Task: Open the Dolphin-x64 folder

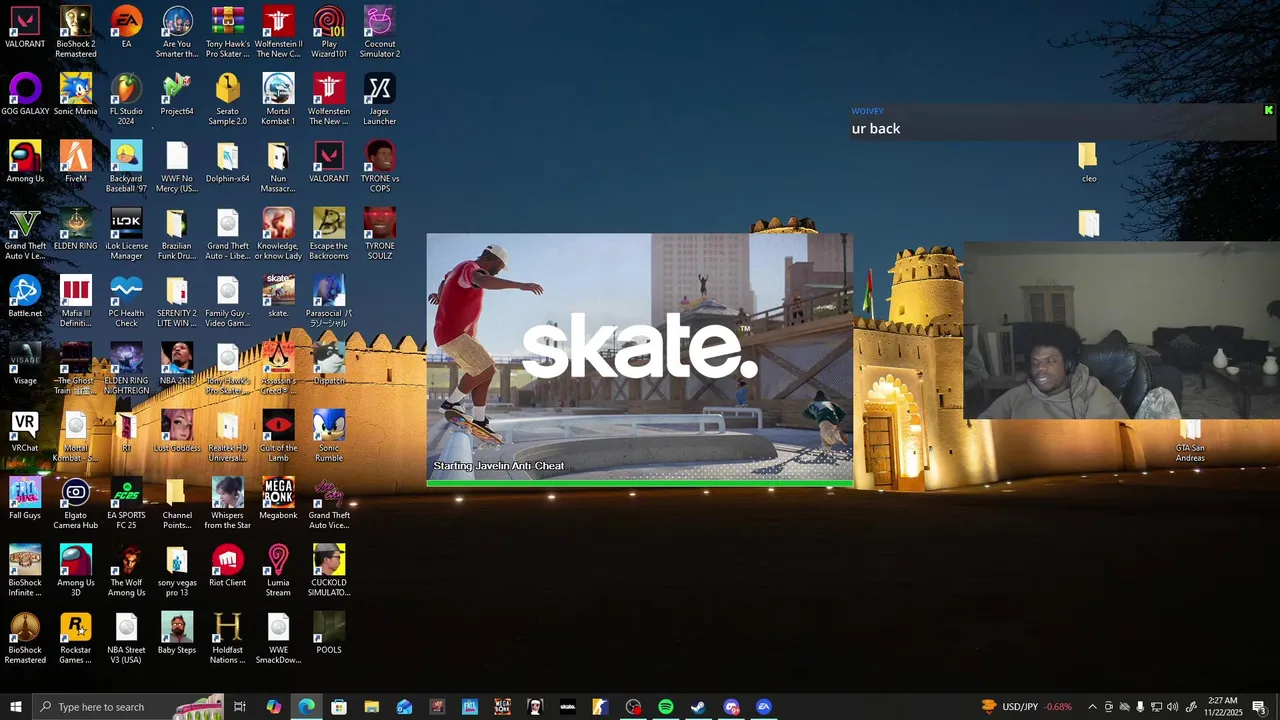Action: click(x=227, y=161)
